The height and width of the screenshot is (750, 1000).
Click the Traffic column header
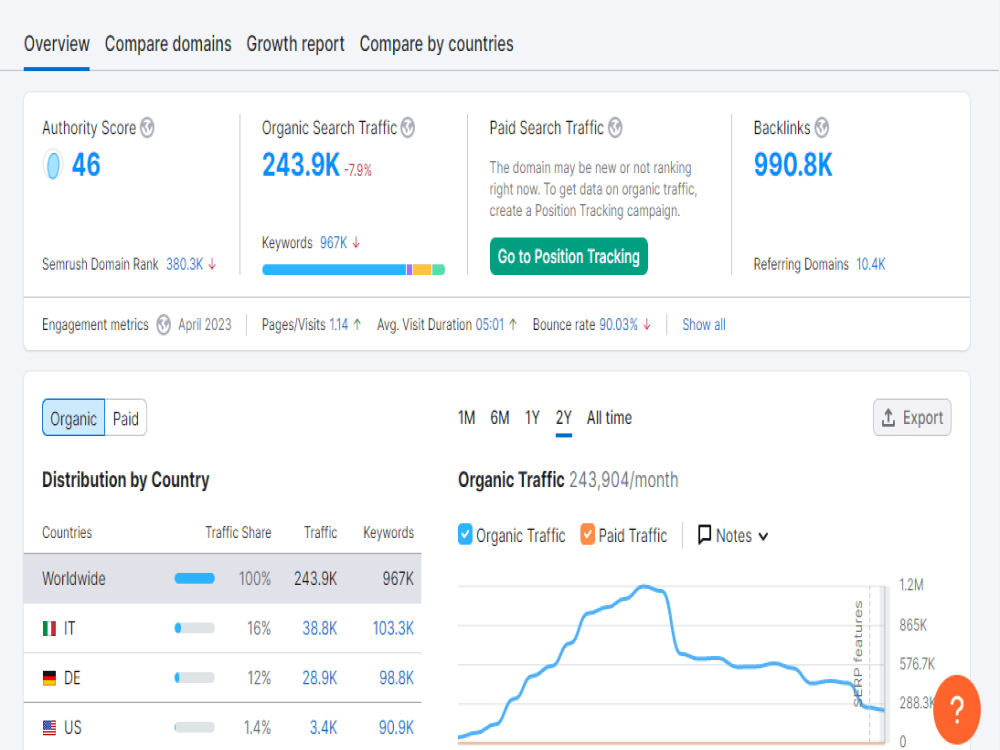click(320, 533)
